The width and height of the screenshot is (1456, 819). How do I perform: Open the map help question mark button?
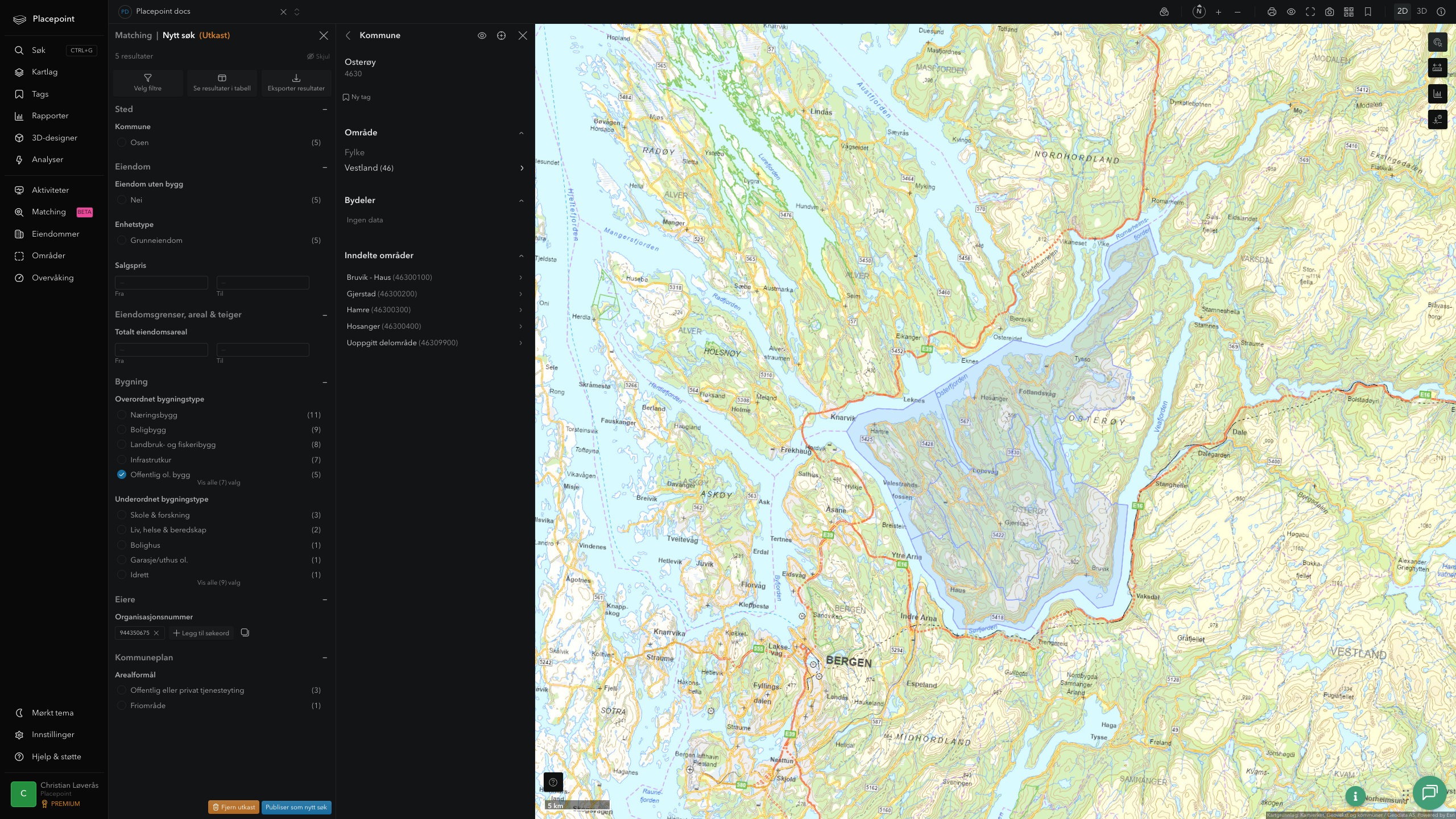(553, 782)
